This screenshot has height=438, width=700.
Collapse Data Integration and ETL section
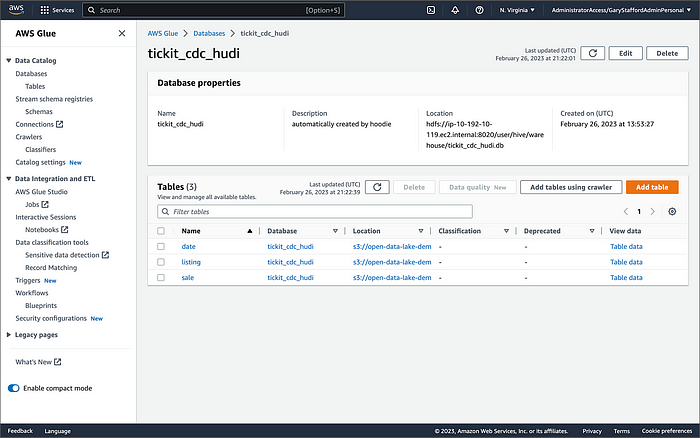click(8, 179)
